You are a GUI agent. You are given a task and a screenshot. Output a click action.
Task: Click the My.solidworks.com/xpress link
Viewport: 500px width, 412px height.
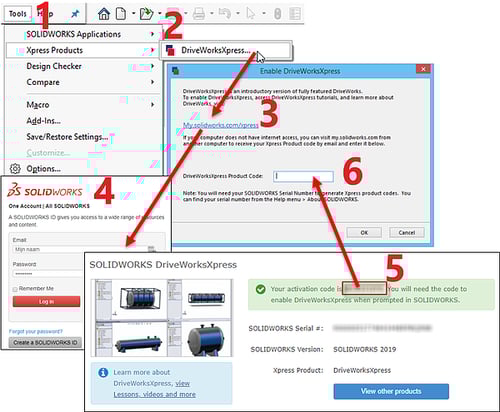(x=221, y=125)
